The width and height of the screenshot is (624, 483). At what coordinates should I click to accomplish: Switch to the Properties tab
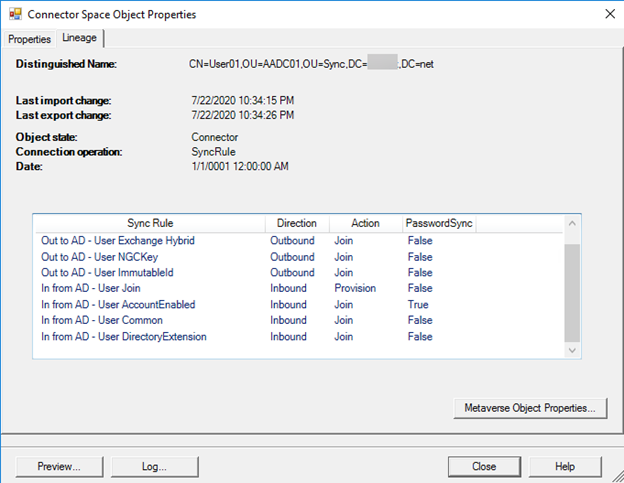[29, 39]
